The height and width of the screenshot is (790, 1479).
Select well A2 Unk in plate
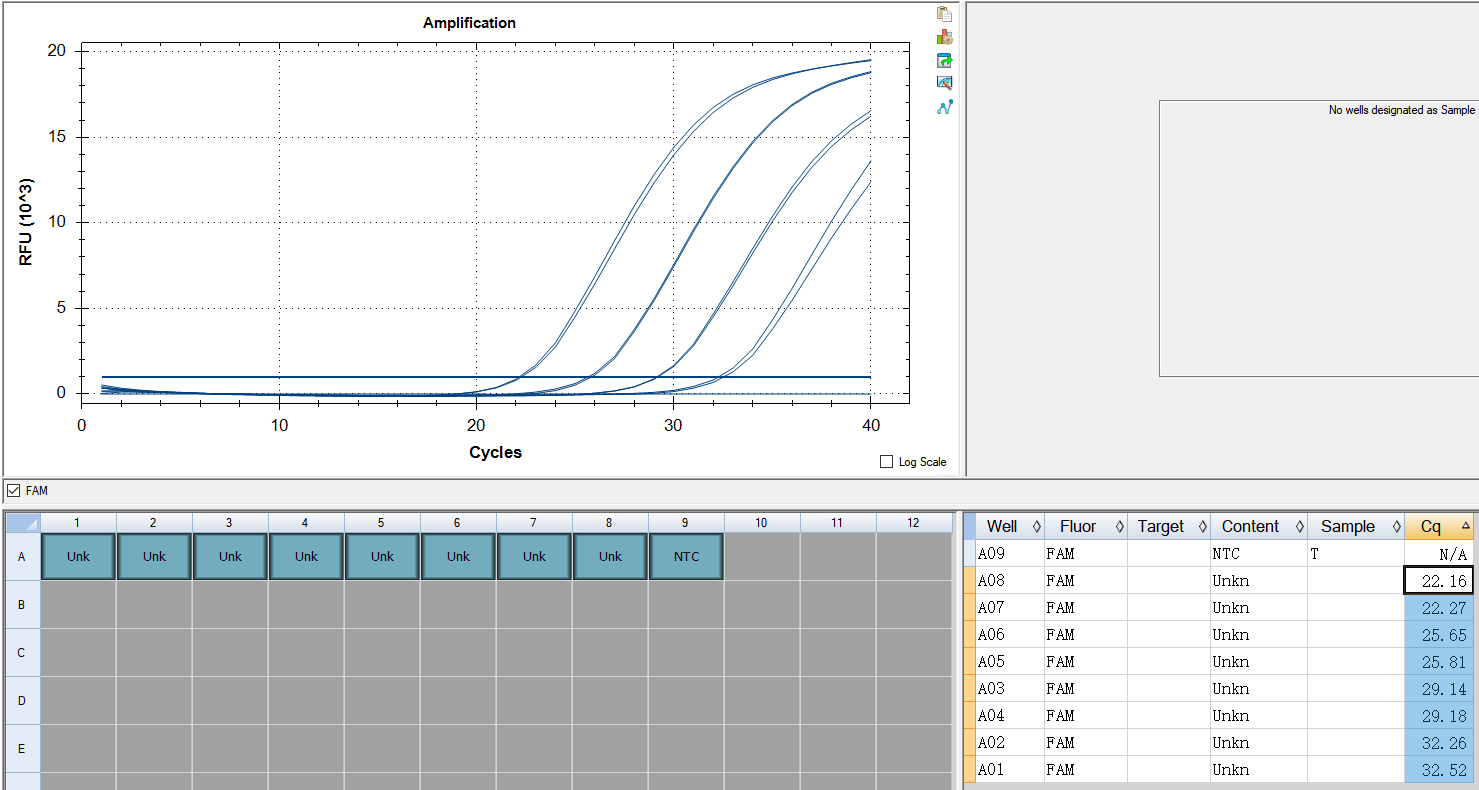pos(154,557)
